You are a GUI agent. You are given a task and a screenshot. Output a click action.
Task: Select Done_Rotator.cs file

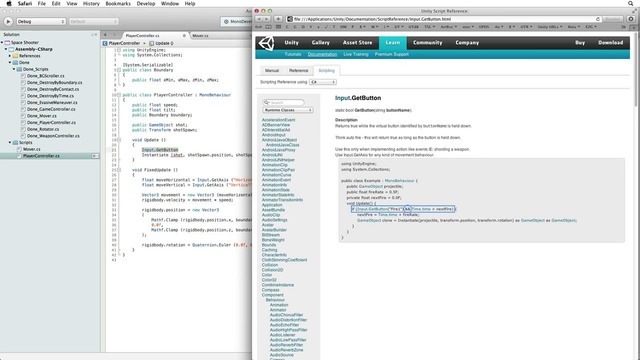point(43,129)
